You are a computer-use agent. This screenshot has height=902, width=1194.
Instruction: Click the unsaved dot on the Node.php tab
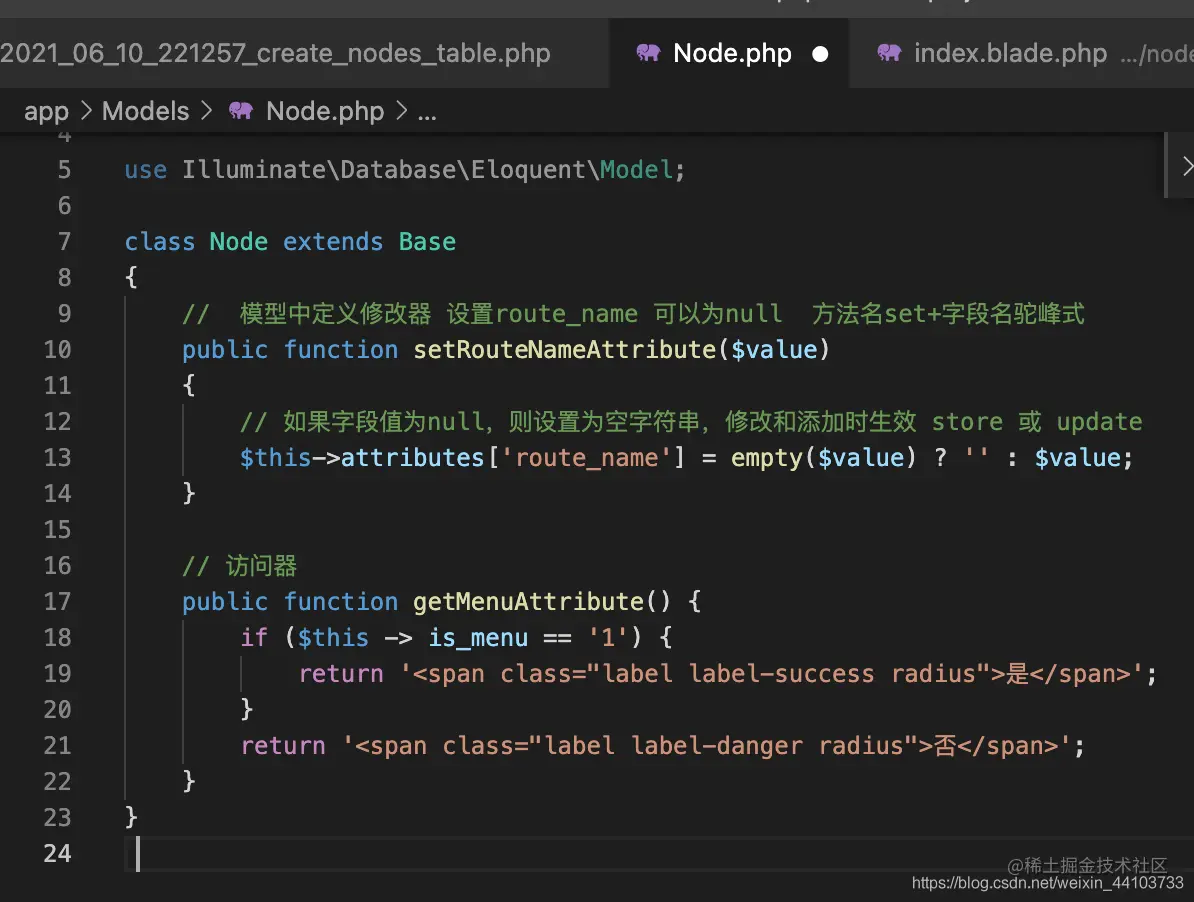(x=820, y=54)
